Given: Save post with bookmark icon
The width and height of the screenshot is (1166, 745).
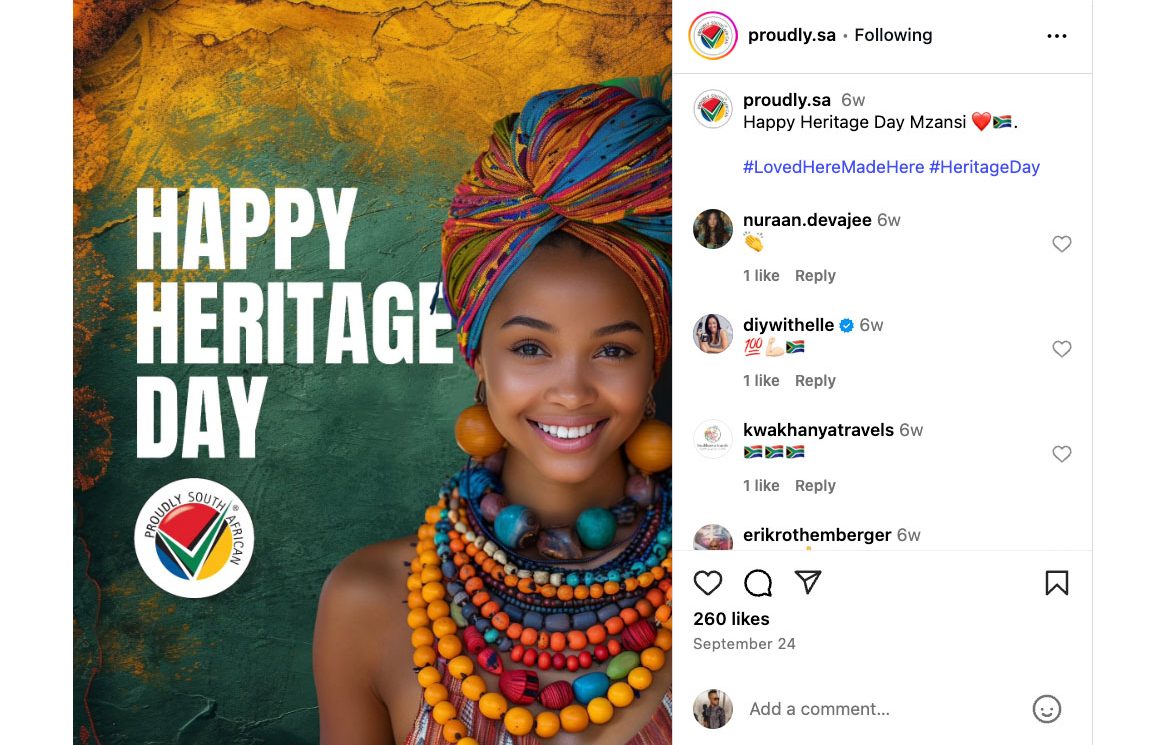Looking at the screenshot, I should click(x=1057, y=583).
